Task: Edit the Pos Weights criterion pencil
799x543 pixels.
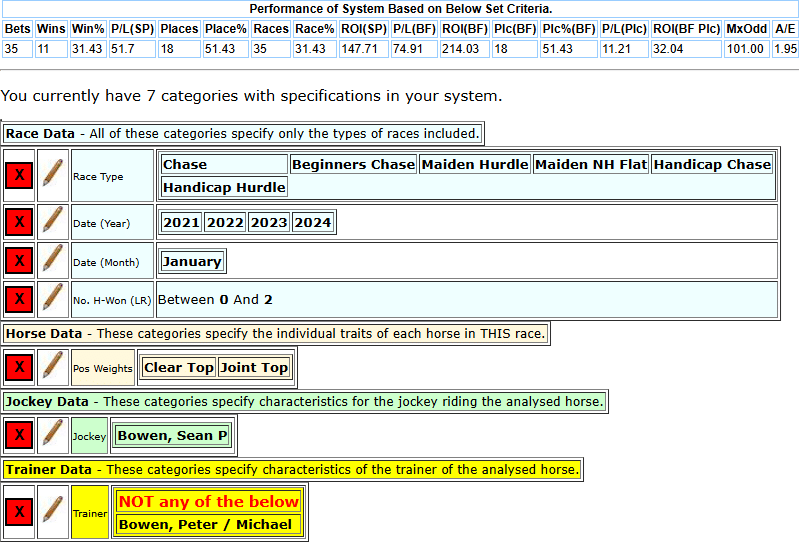Action: tap(53, 367)
